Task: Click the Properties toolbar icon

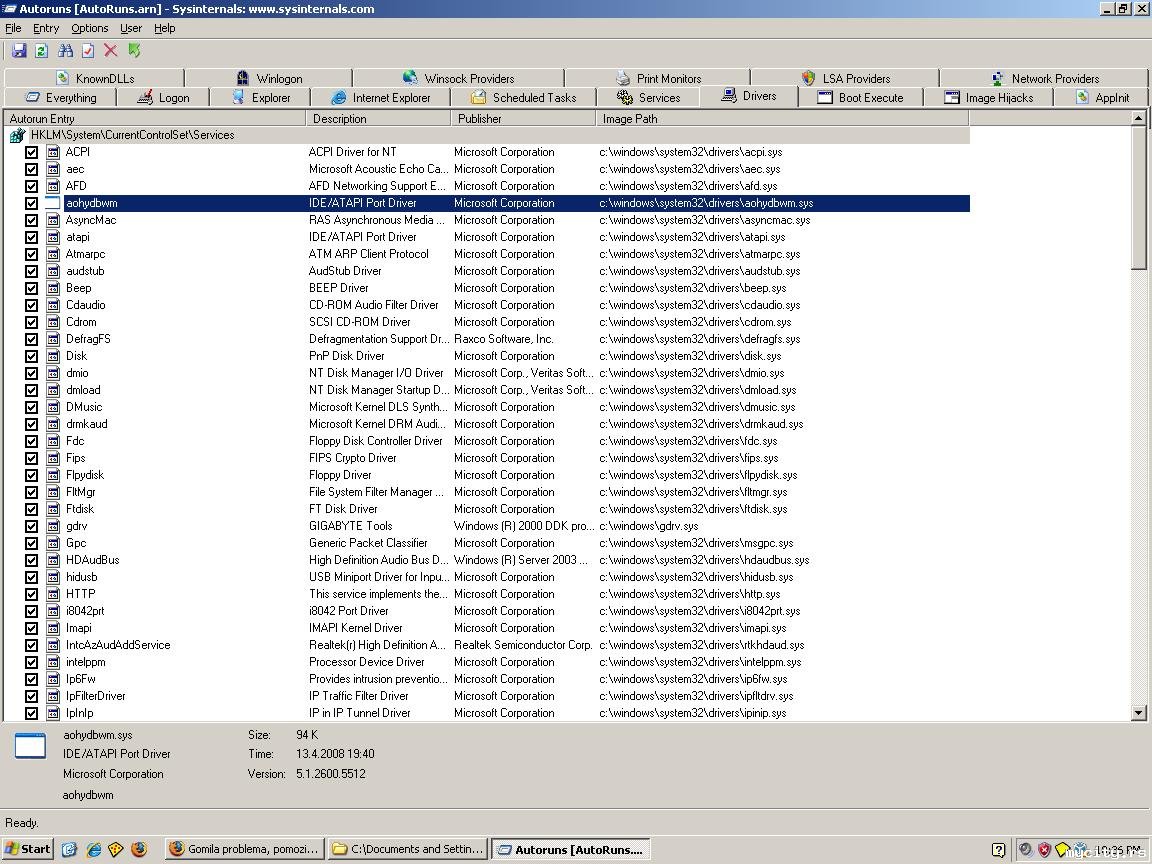Action: [88, 51]
